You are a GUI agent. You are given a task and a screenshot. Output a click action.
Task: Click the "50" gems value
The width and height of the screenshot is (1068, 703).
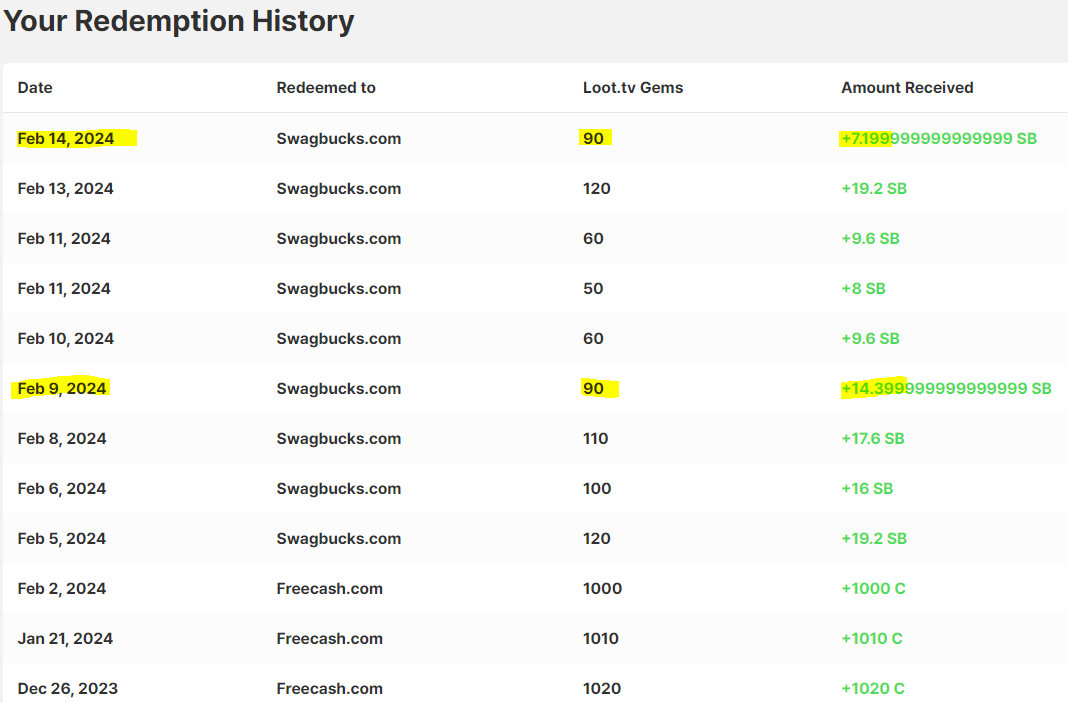coord(593,289)
